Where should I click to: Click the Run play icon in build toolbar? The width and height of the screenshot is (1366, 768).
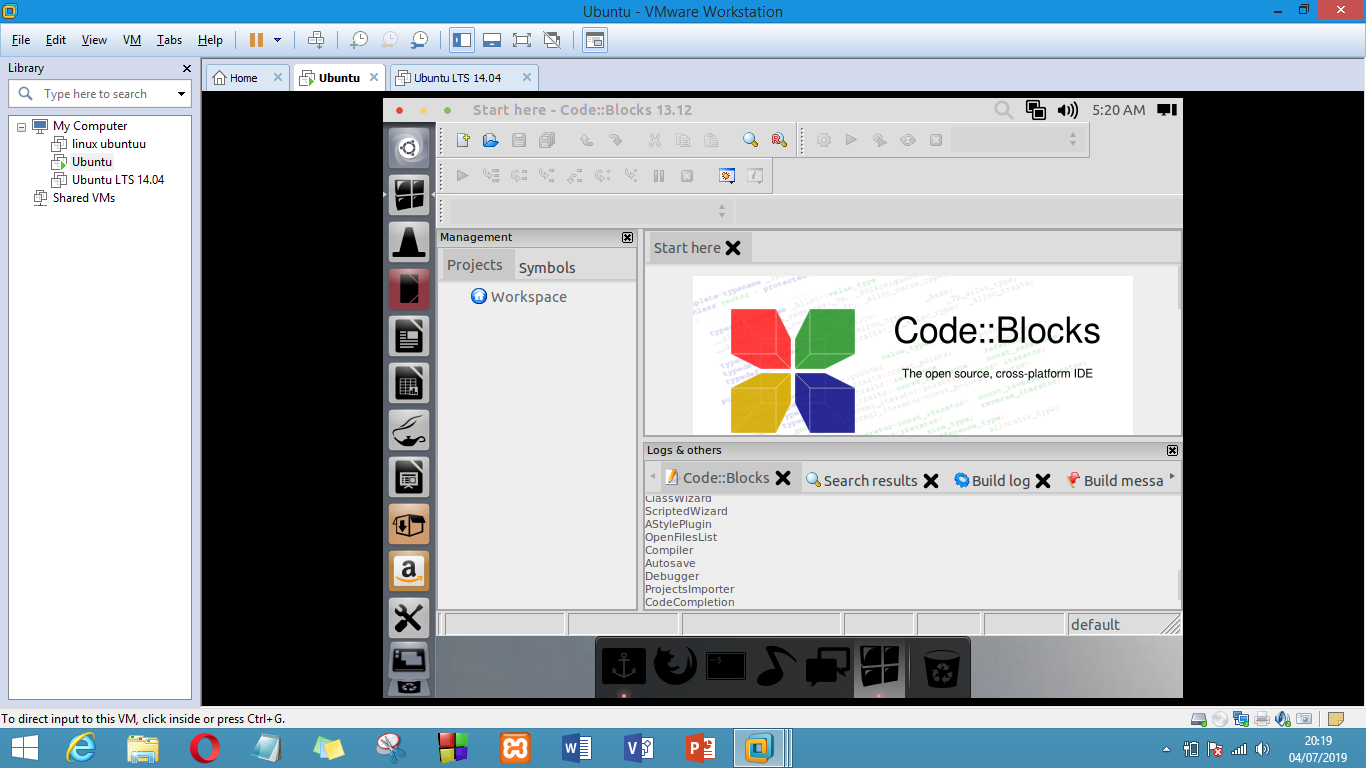tap(852, 140)
